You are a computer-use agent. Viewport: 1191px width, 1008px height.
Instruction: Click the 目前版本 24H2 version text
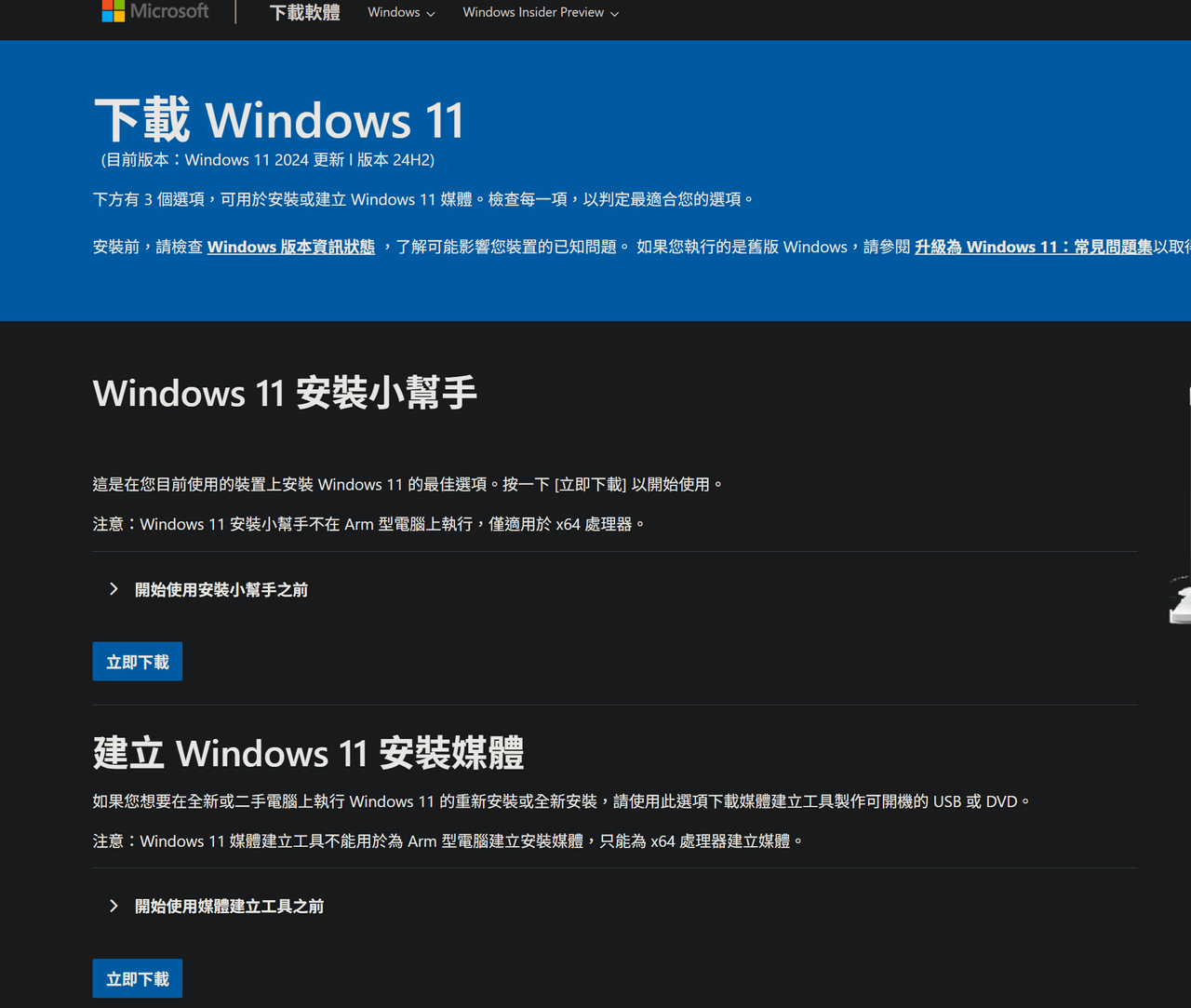click(268, 160)
